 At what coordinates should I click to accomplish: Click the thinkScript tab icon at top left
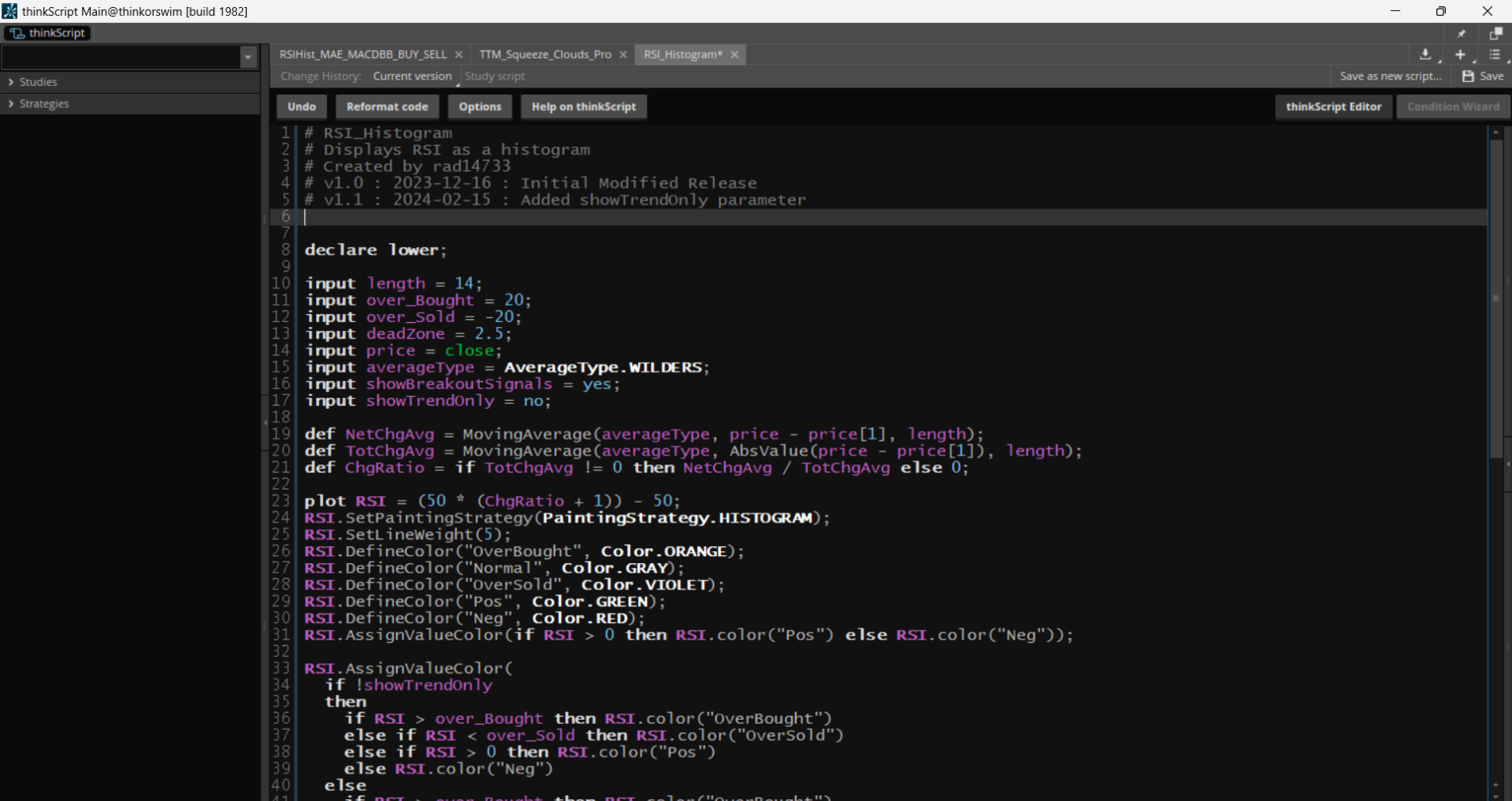pos(18,33)
